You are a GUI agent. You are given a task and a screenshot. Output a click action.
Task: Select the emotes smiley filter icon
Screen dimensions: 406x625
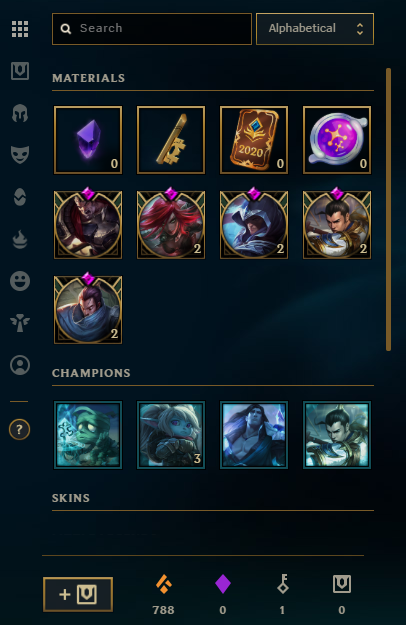pos(20,281)
